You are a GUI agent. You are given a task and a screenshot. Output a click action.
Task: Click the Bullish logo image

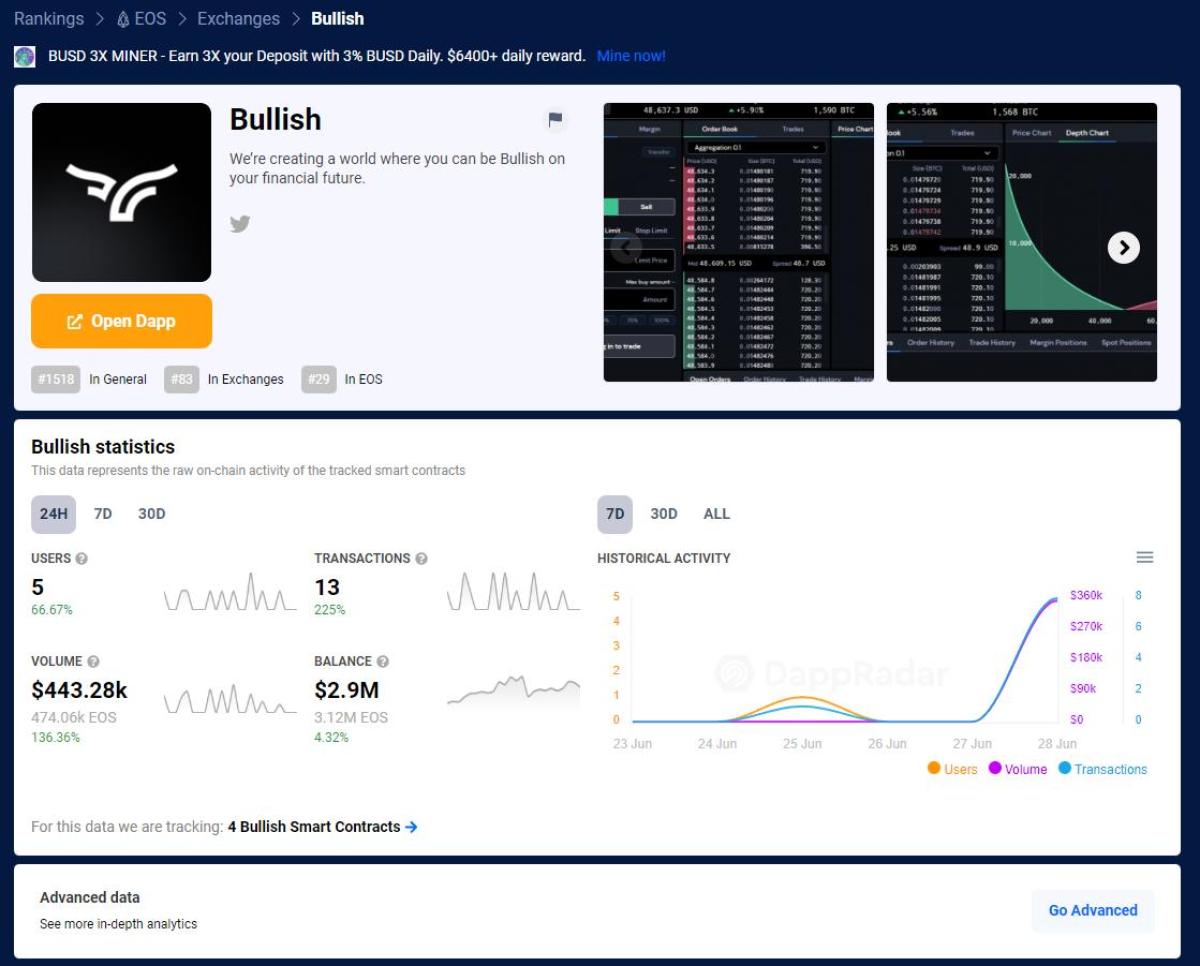[122, 192]
